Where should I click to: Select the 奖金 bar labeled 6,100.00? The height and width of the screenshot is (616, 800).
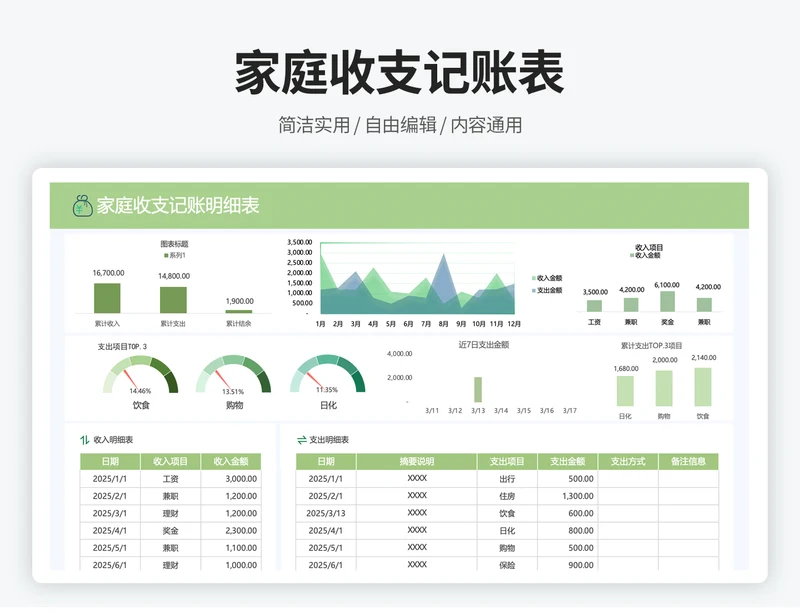click(667, 302)
